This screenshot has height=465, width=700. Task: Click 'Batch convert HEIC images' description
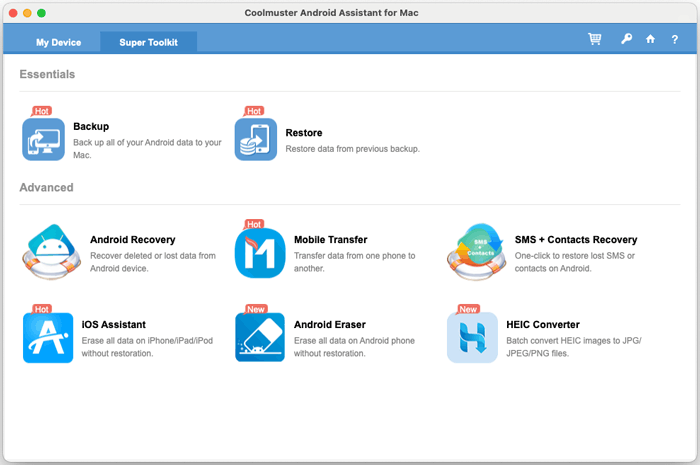(x=574, y=347)
